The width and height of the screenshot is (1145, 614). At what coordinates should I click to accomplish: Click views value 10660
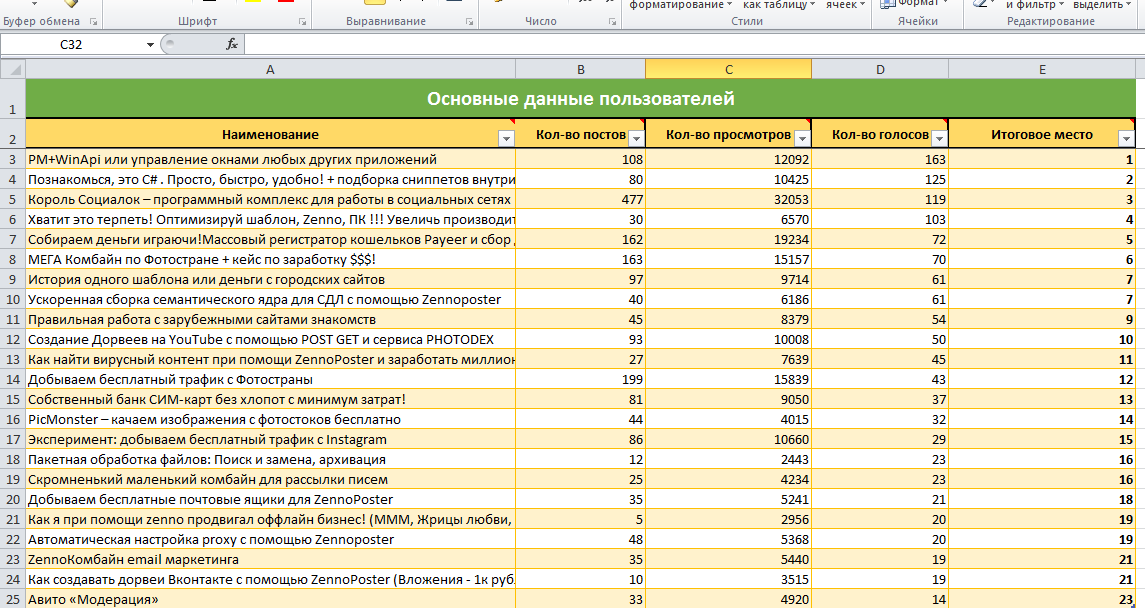[729, 440]
